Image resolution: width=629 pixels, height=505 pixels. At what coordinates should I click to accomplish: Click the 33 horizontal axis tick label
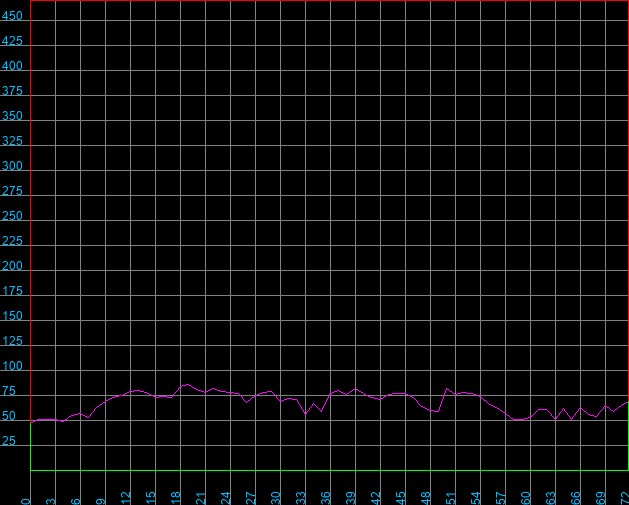tap(300, 498)
